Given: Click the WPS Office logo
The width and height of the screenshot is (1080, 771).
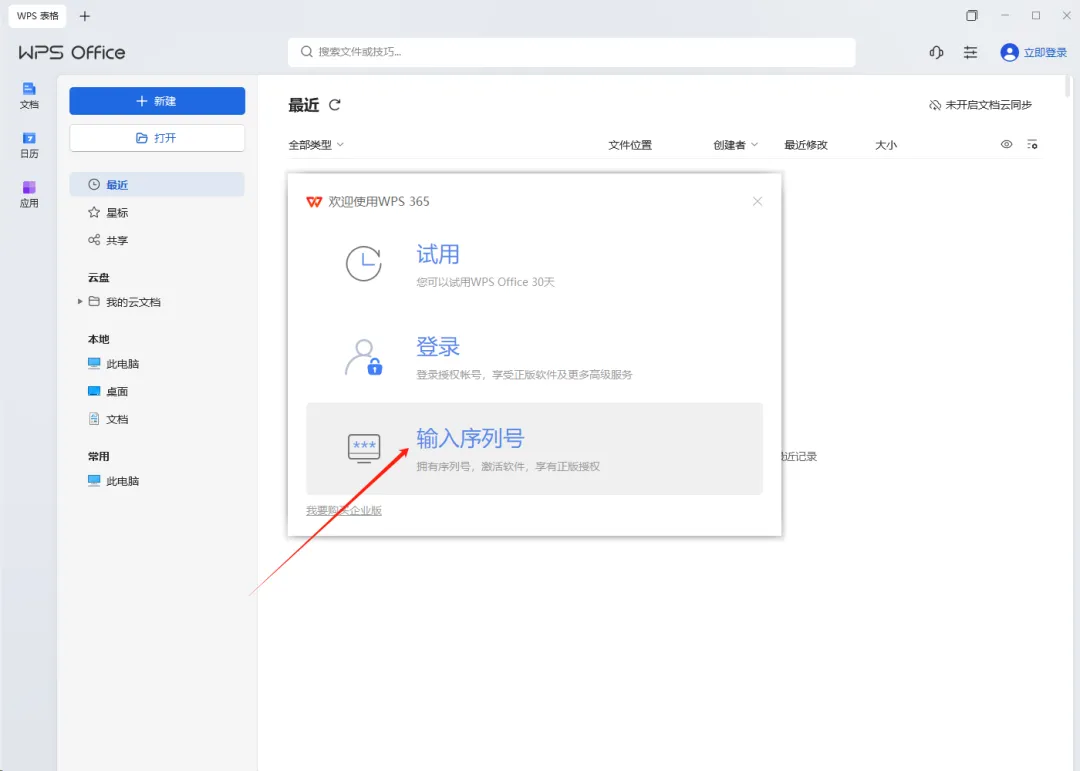Looking at the screenshot, I should 72,52.
